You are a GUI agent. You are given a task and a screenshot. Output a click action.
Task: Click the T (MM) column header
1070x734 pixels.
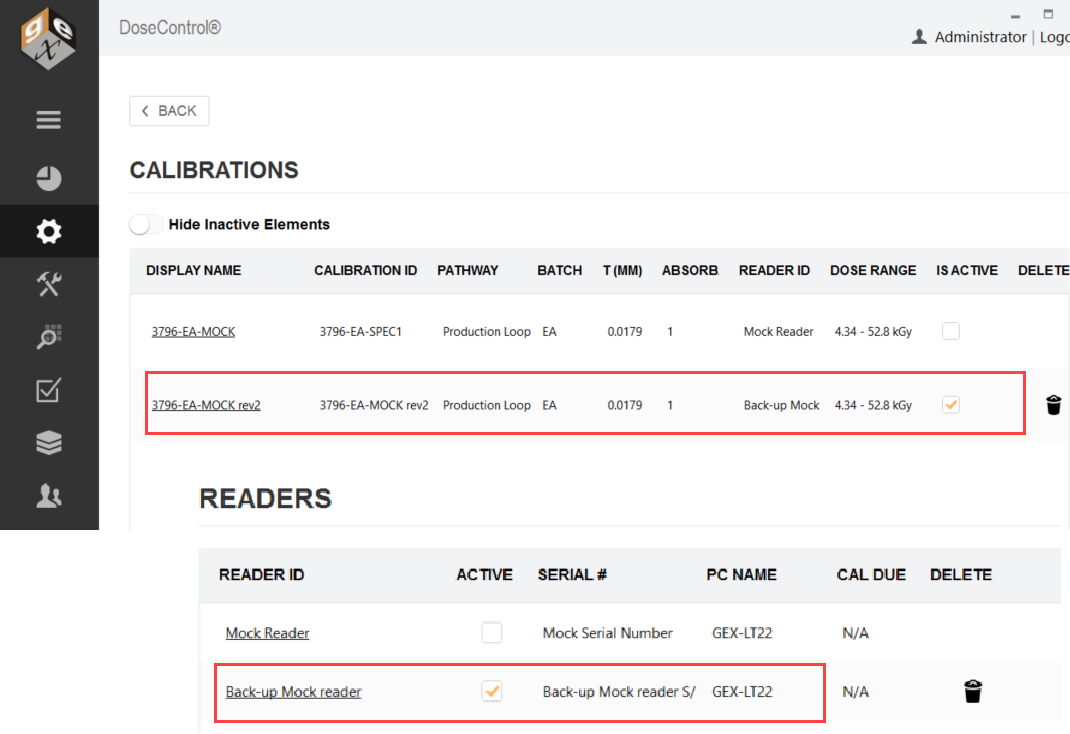click(622, 270)
